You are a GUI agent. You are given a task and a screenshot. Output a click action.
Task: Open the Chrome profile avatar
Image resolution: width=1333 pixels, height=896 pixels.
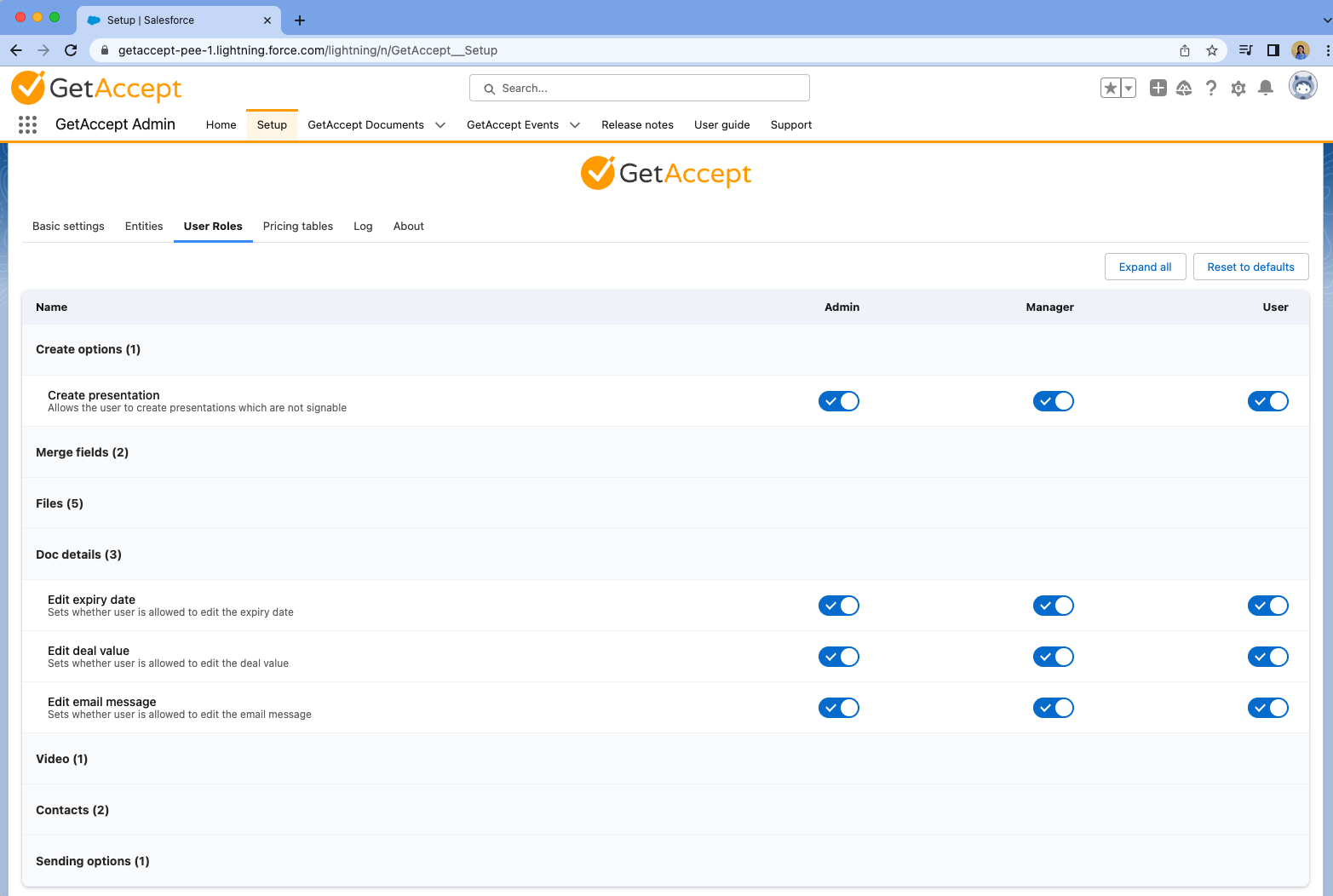pos(1301,50)
